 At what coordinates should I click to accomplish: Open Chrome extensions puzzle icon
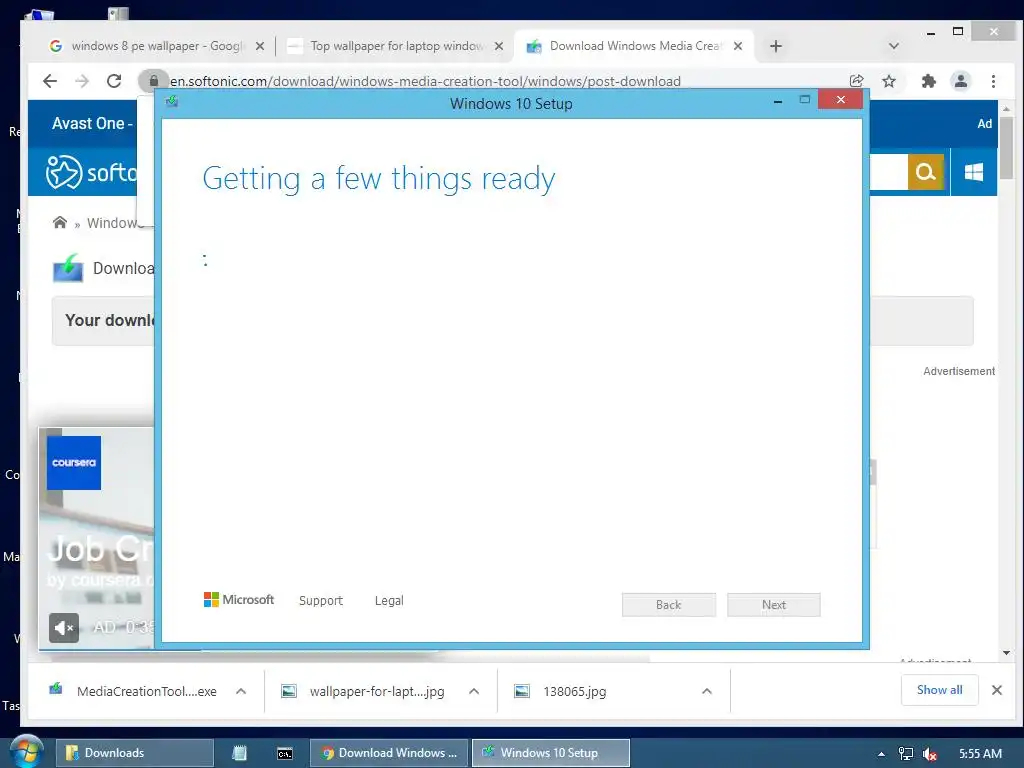click(928, 81)
